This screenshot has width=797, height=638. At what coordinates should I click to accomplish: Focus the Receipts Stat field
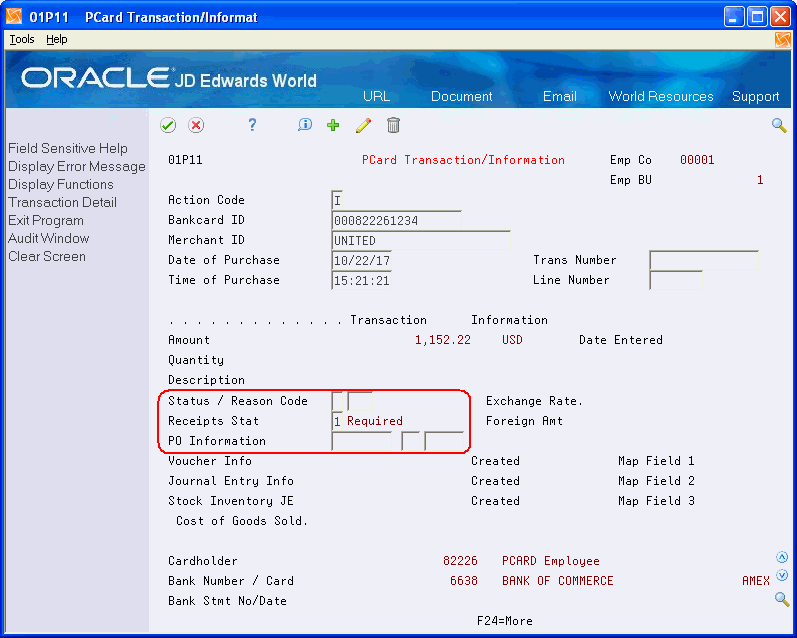(x=337, y=421)
